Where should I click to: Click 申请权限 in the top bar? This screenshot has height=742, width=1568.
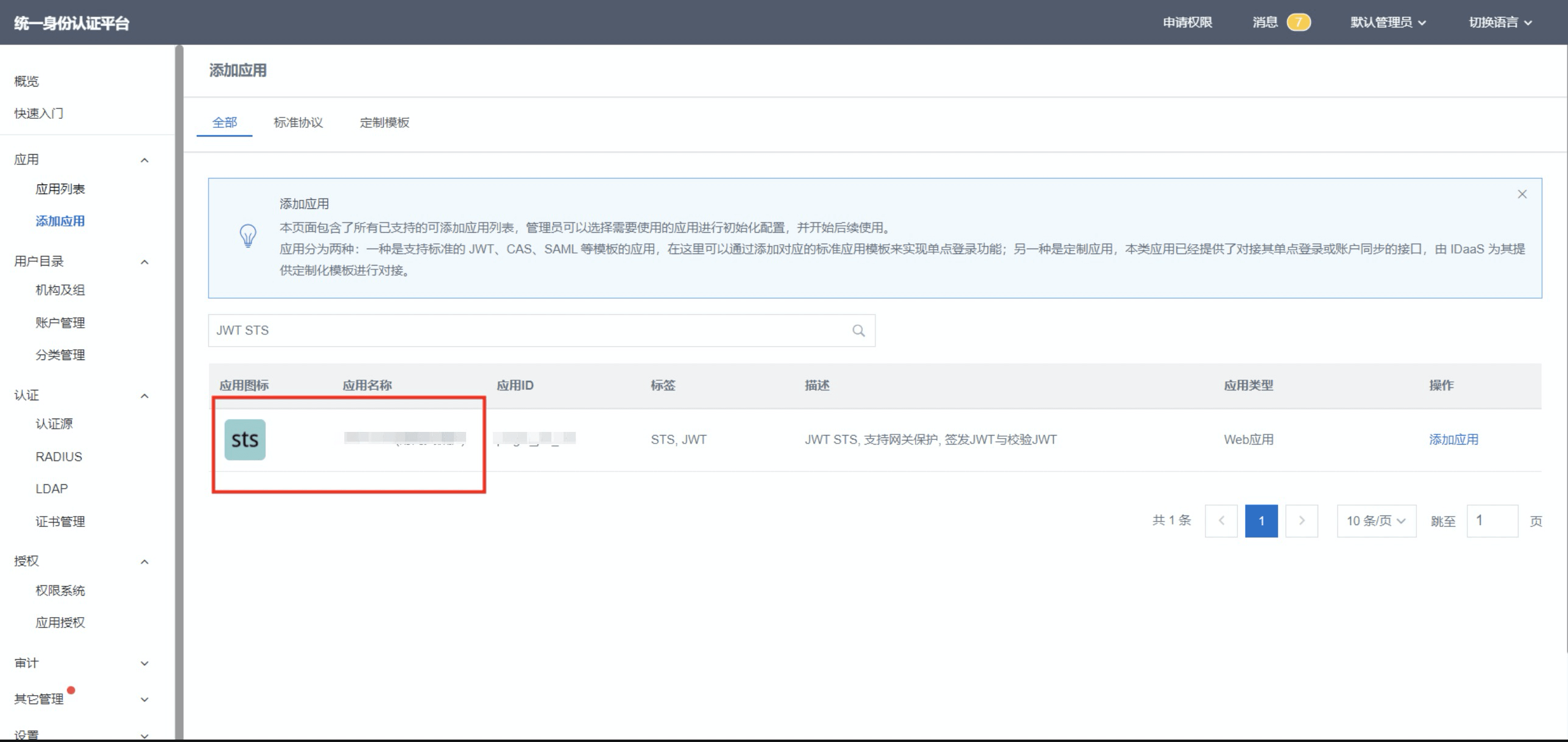pos(1187,23)
